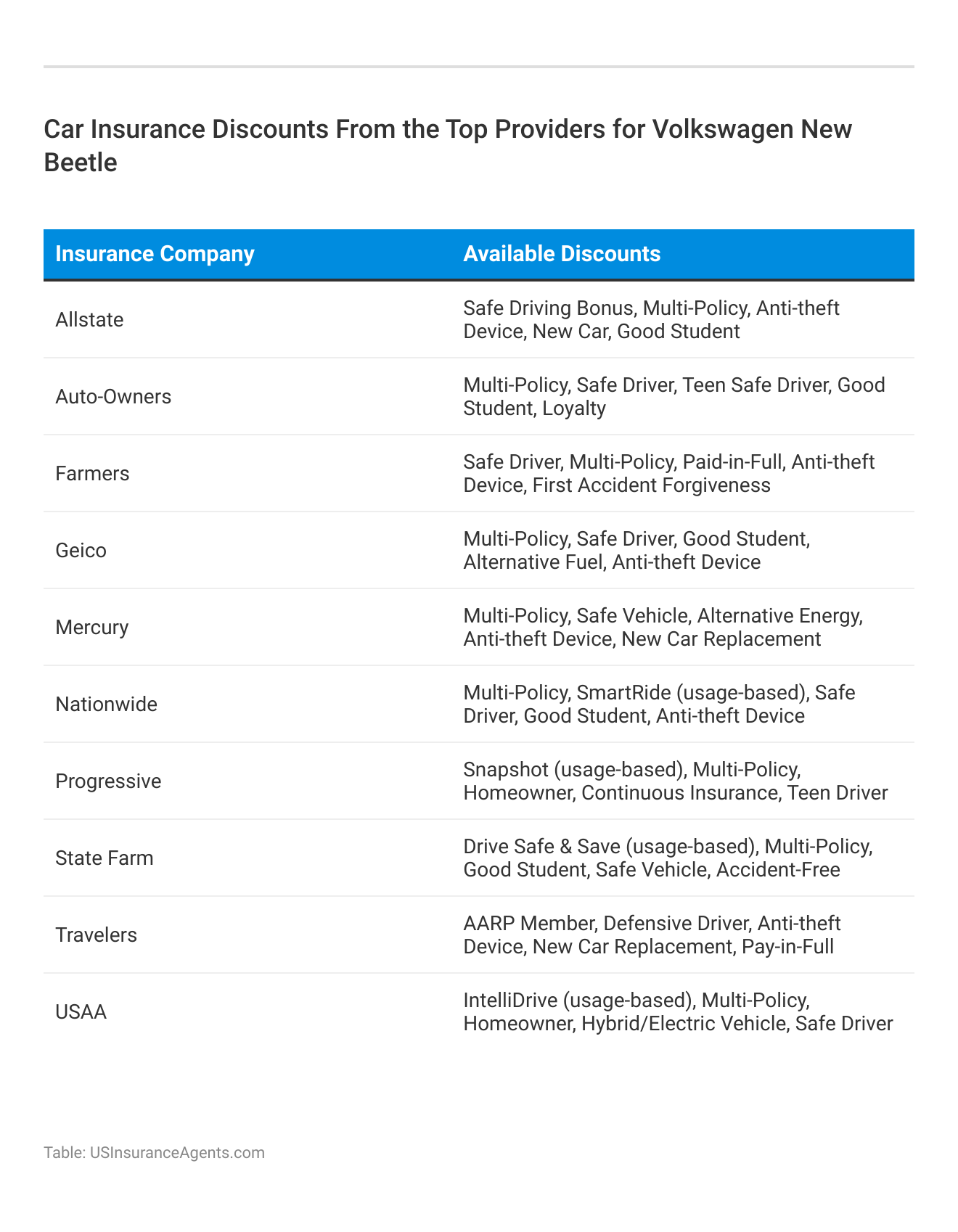Click the Insurance Company column header

point(155,254)
